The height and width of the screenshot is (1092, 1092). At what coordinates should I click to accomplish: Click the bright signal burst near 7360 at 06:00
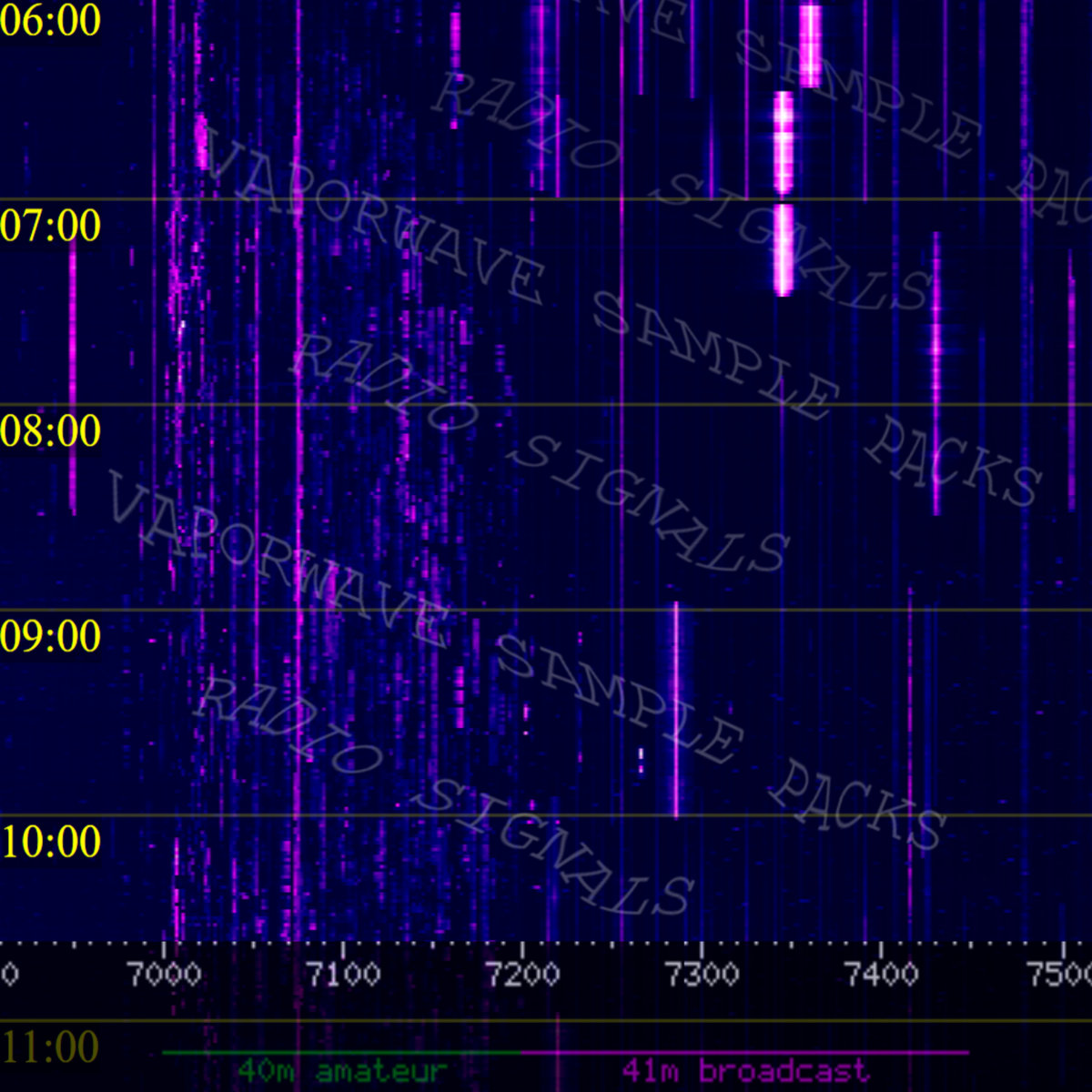point(810,45)
